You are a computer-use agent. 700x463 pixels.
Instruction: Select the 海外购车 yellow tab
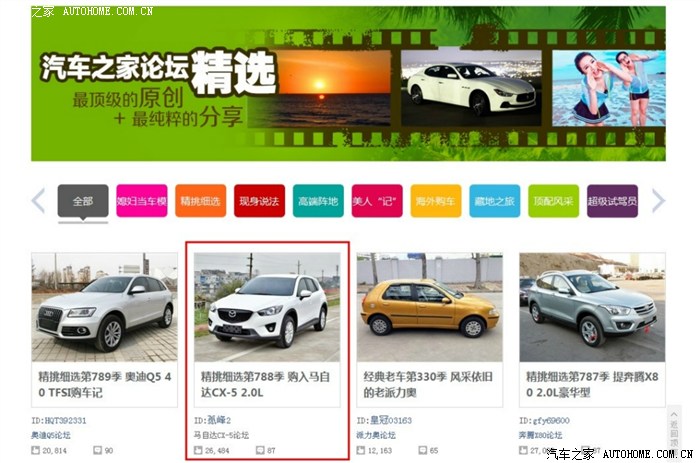coord(436,201)
